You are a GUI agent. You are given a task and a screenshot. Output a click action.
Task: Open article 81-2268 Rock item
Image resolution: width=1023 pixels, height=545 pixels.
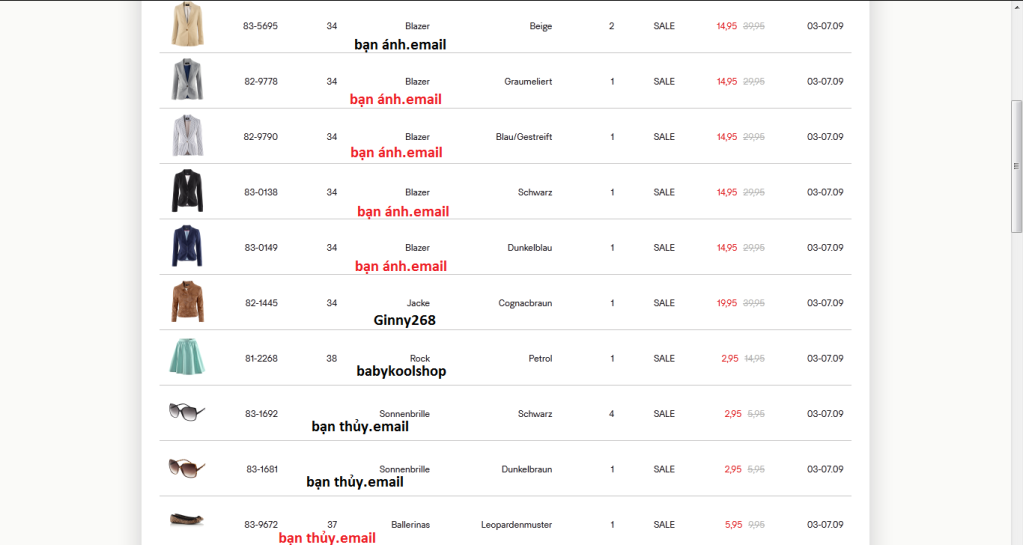[261, 358]
